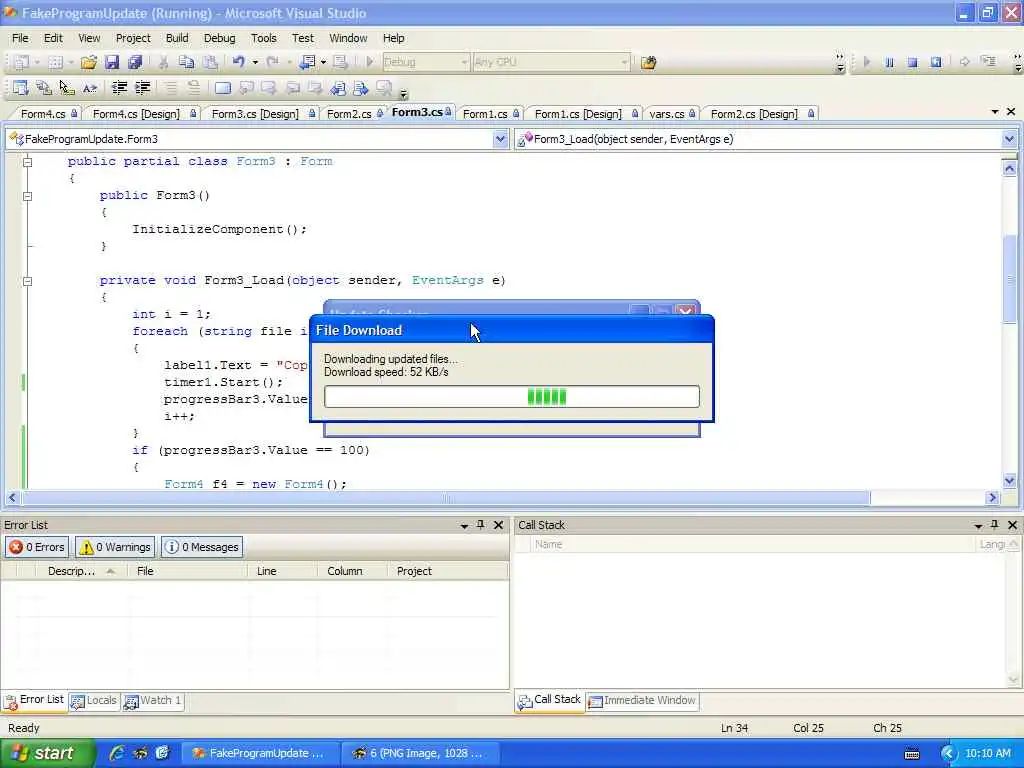This screenshot has height=768, width=1024.
Task: Click the code editor vertical scroll thumb
Action: point(1010,280)
